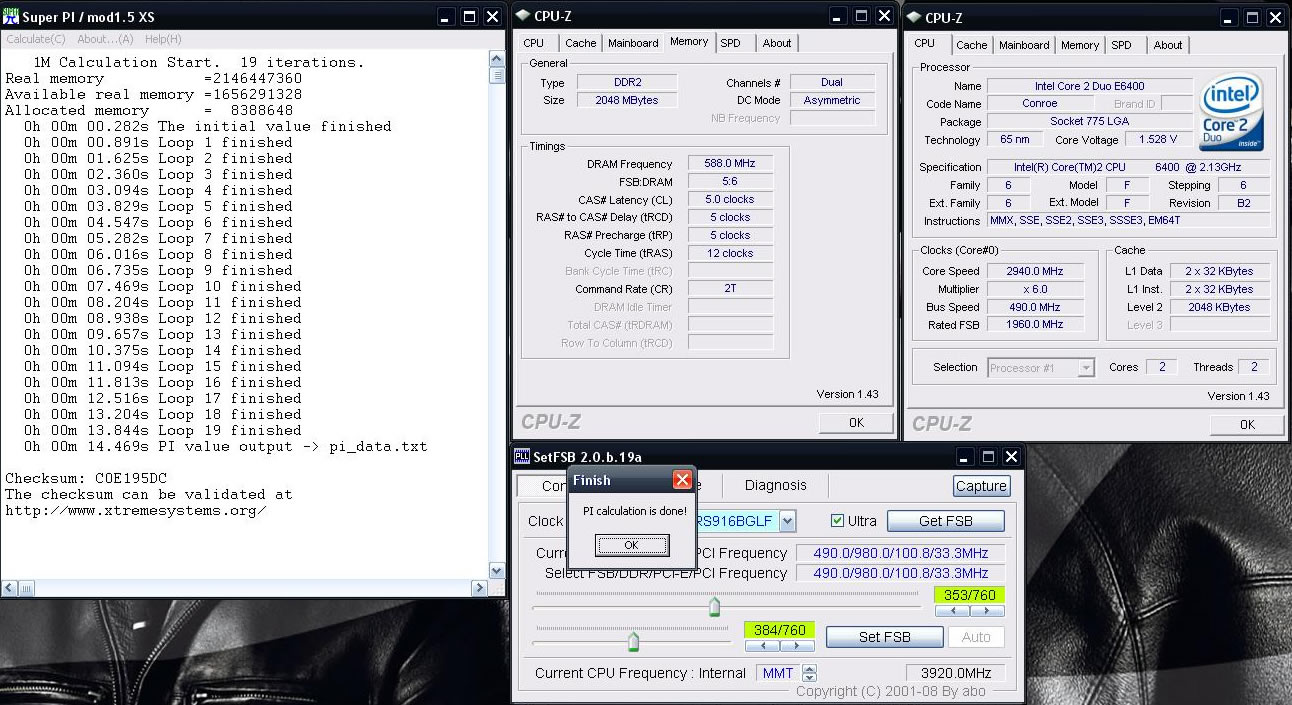1292x705 pixels.
Task: Open About tab in the CPU-Z Memory window
Action: click(777, 43)
